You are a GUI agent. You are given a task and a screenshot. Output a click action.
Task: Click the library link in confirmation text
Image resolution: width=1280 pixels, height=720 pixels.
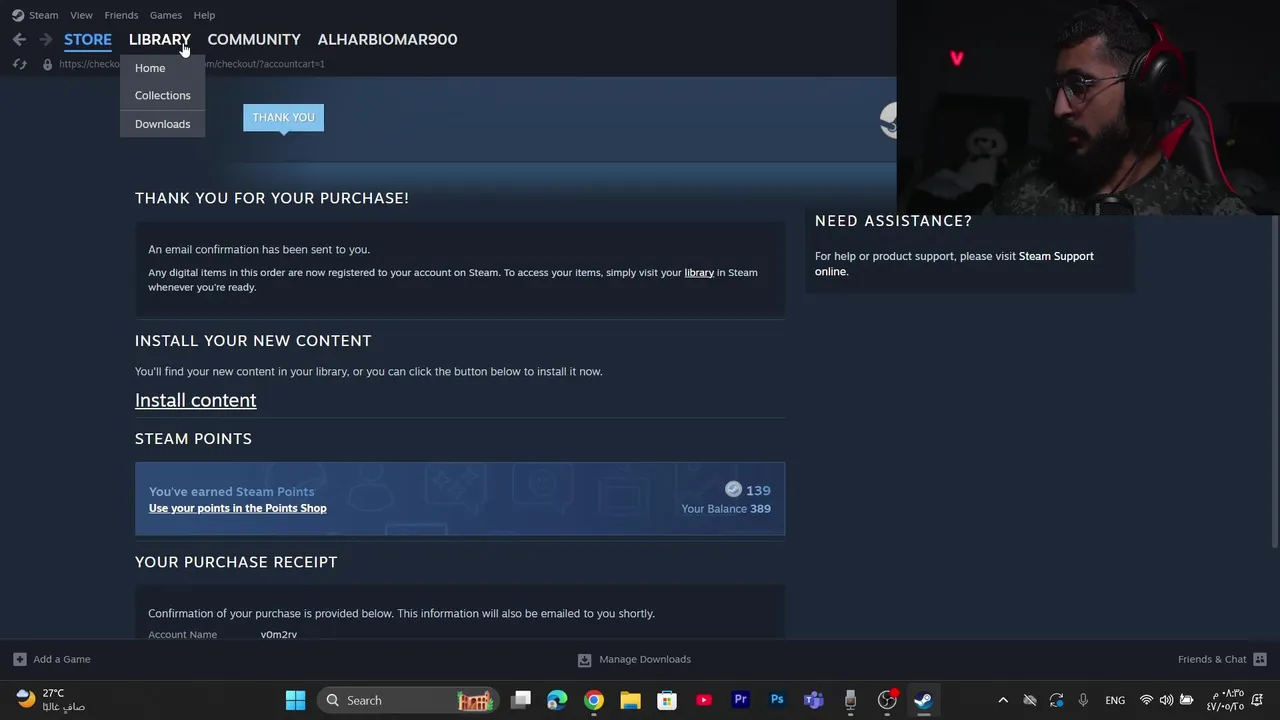699,272
